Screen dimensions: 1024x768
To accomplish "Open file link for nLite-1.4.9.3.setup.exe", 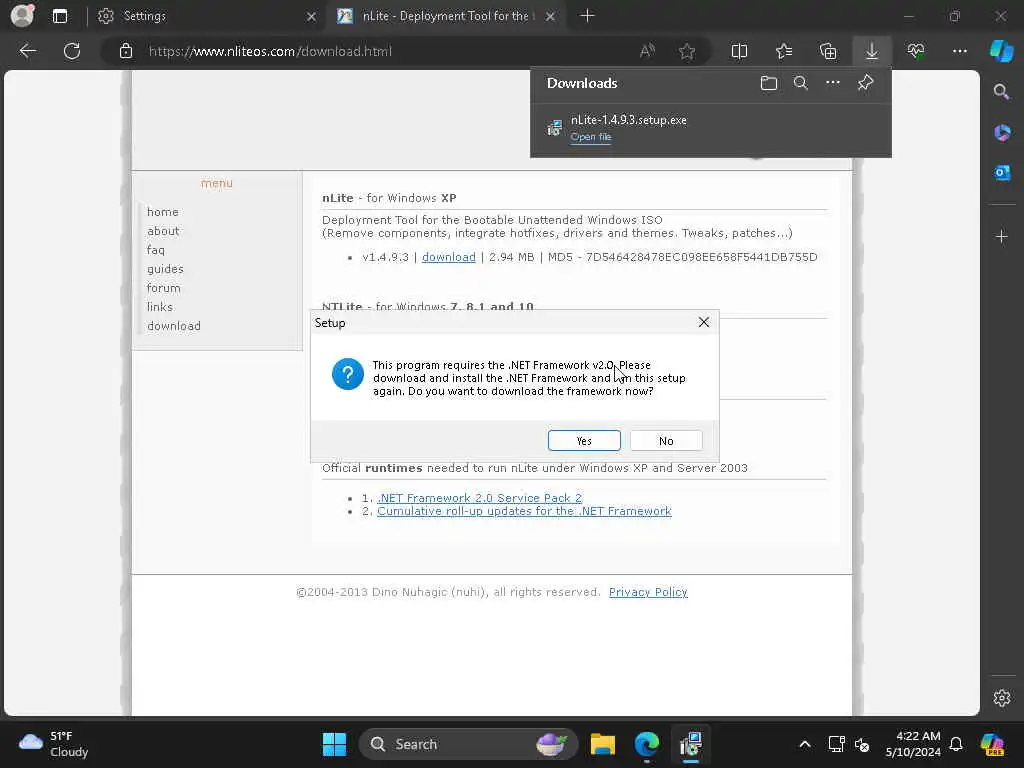I will [590, 136].
